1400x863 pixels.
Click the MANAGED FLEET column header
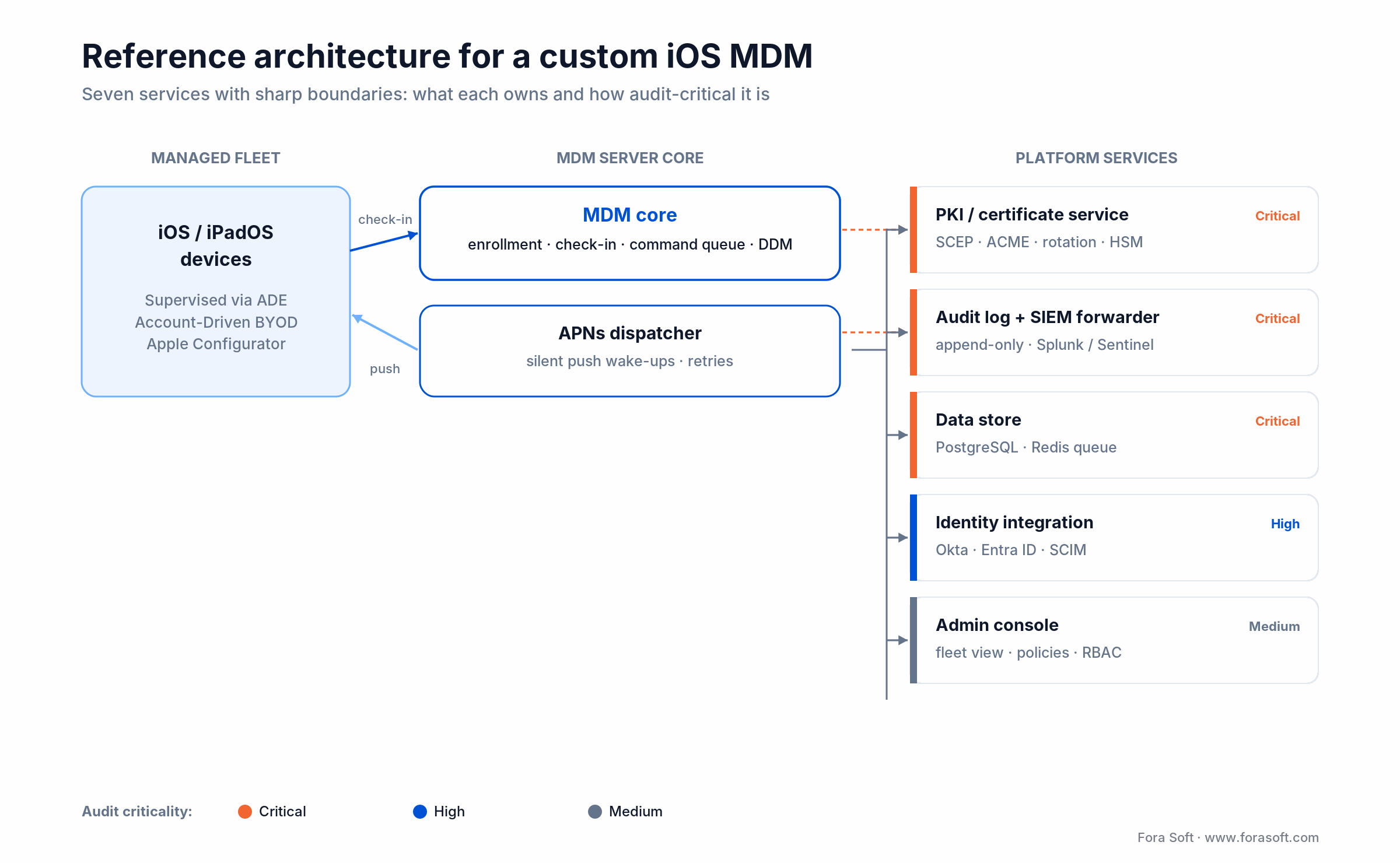point(216,158)
